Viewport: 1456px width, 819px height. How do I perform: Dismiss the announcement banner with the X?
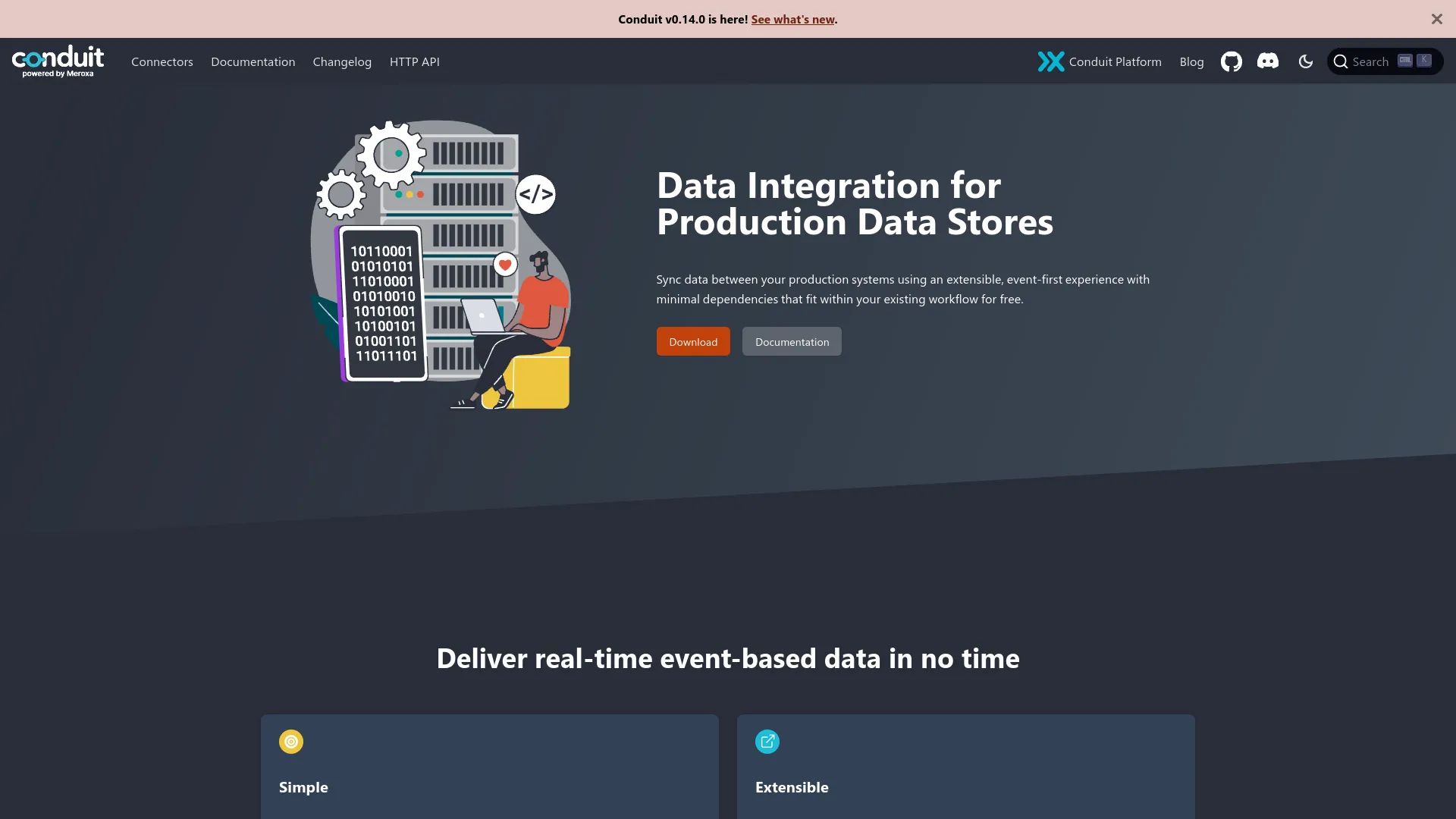coord(1436,19)
